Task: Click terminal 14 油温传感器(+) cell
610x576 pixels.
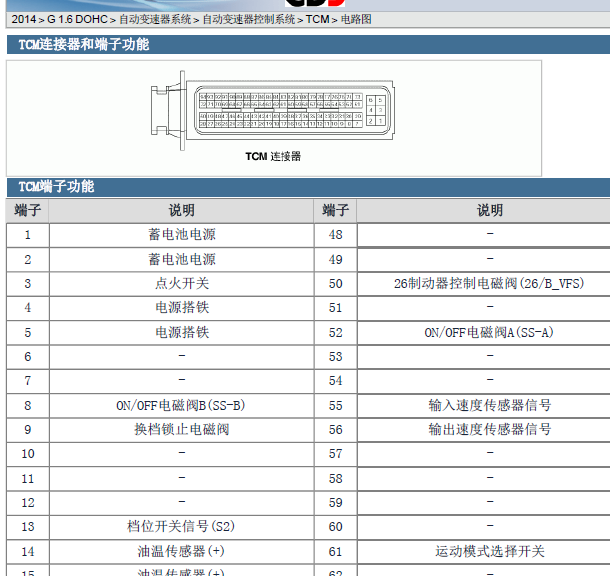Action: click(x=182, y=551)
